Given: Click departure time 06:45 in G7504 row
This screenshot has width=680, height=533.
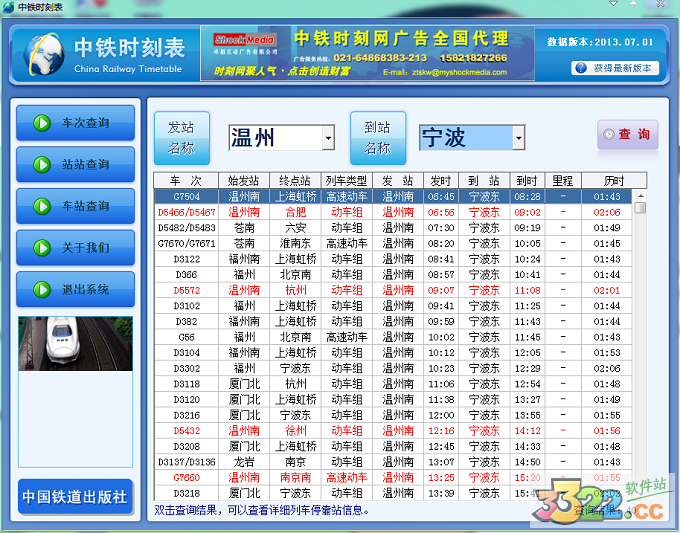Looking at the screenshot, I should 441,196.
